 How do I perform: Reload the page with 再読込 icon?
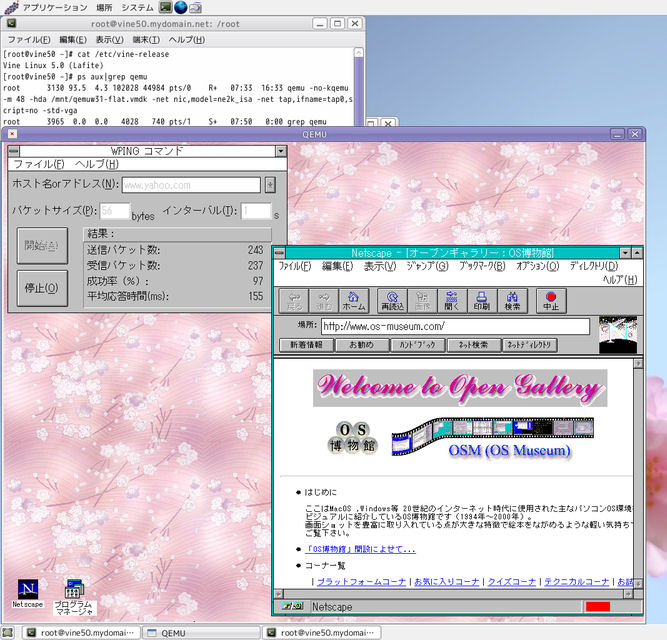(393, 301)
